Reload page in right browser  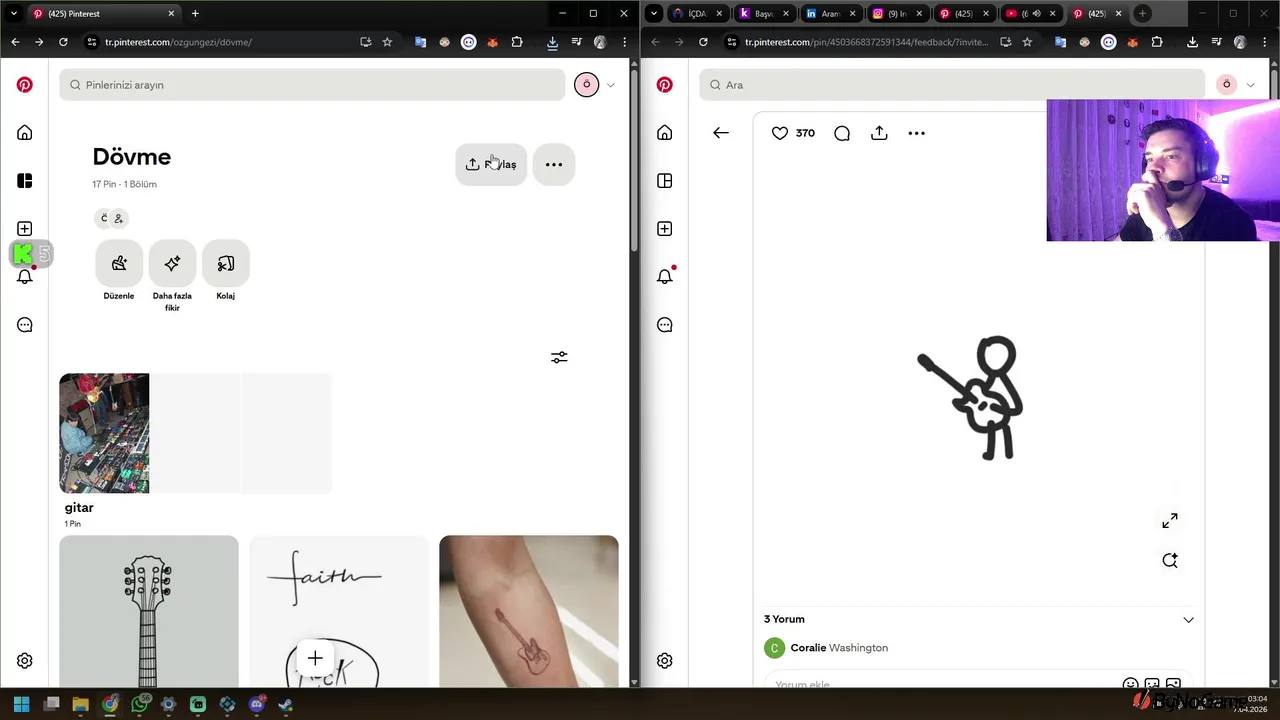pyautogui.click(x=703, y=42)
